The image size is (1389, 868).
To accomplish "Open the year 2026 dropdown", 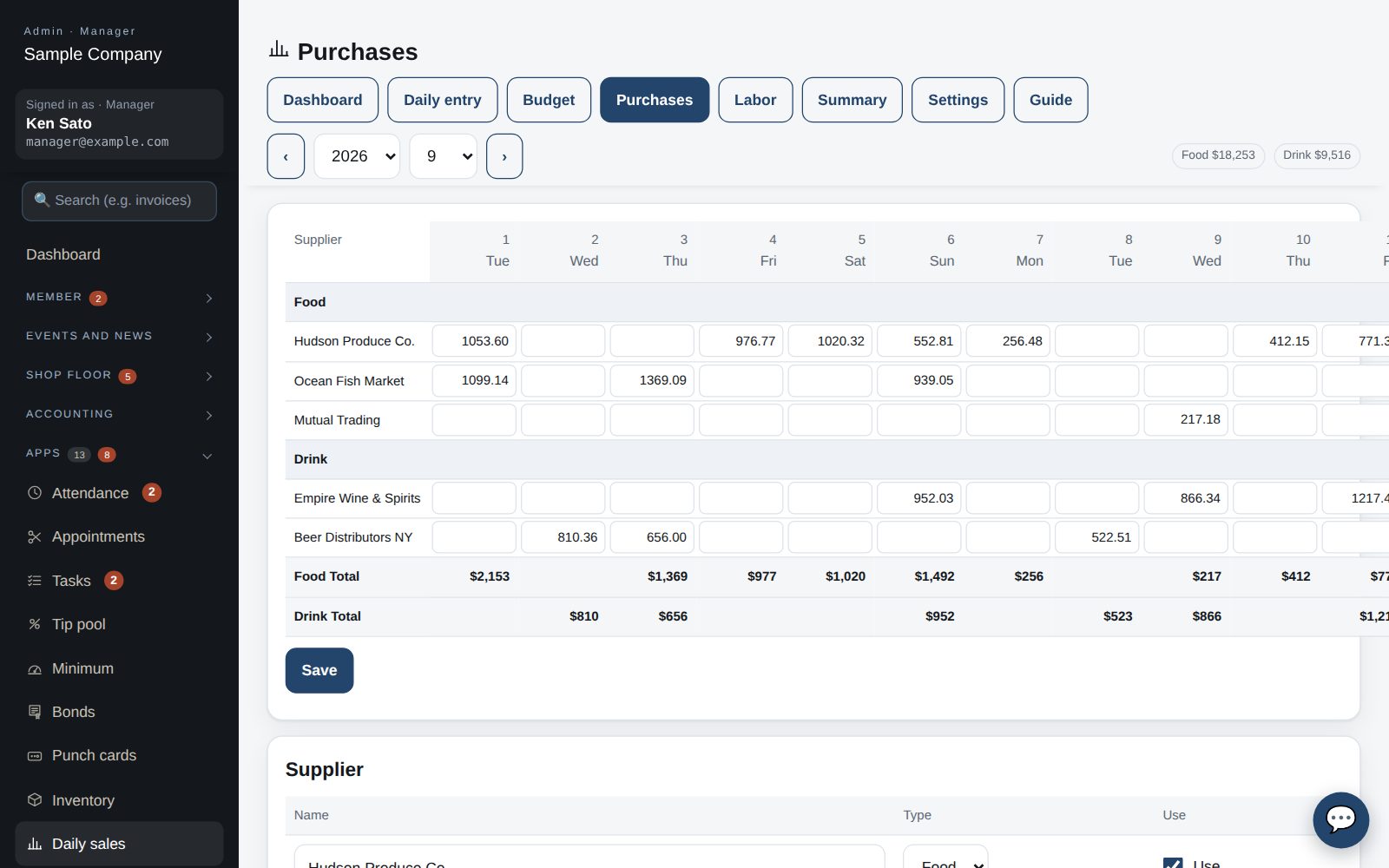I will click(x=357, y=156).
